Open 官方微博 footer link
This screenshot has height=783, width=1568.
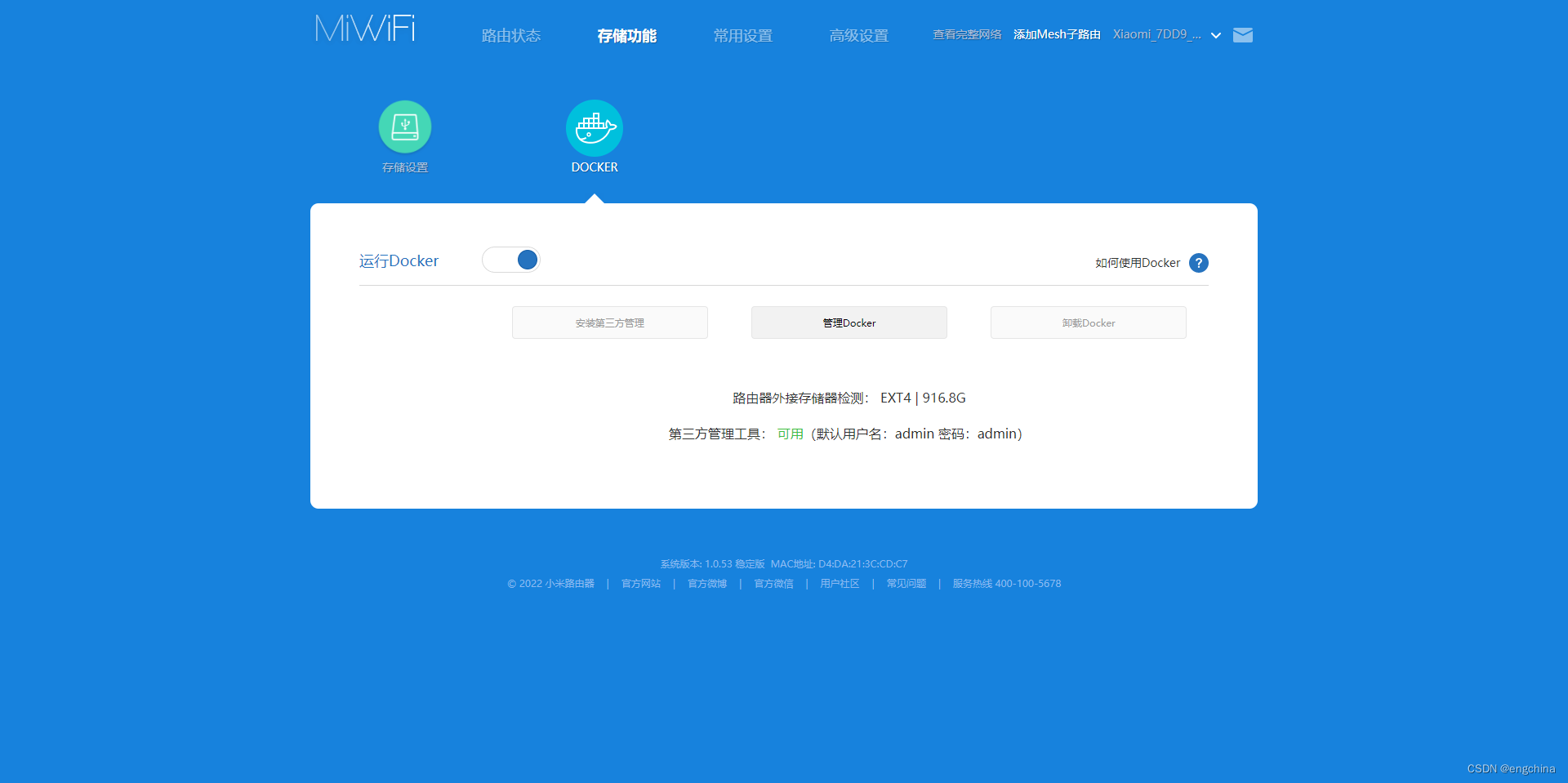[x=707, y=584]
